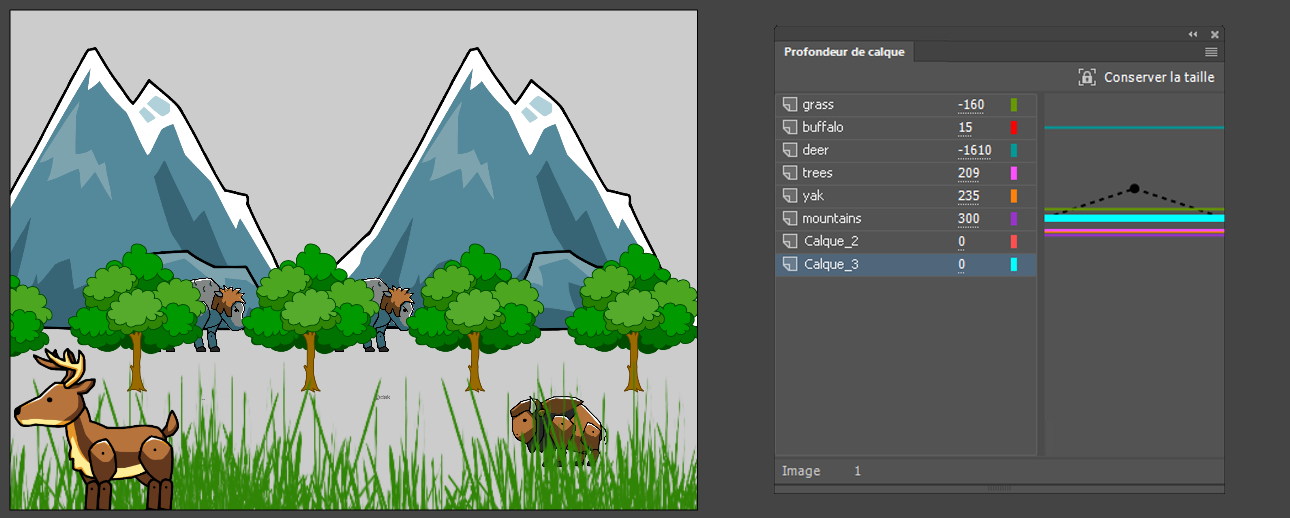The width and height of the screenshot is (1290, 518).
Task: Click the purple mountains color swatch
Action: [1014, 218]
